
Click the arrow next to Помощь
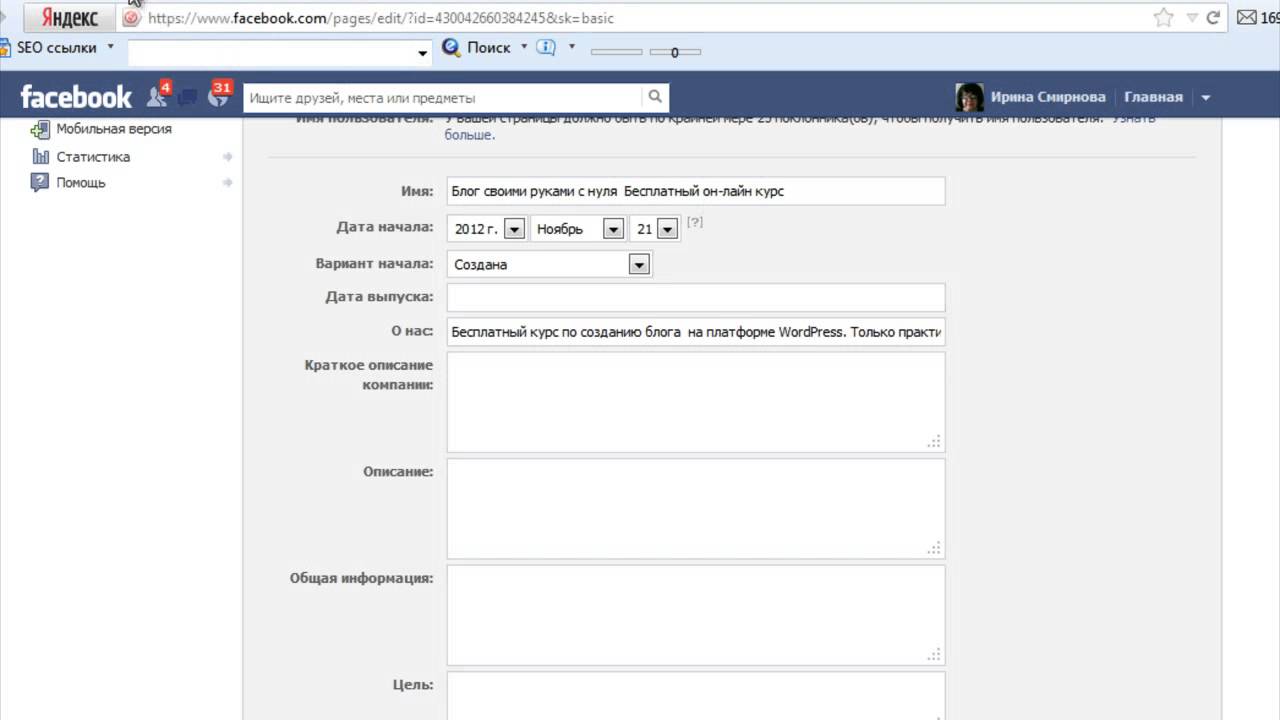pos(228,183)
